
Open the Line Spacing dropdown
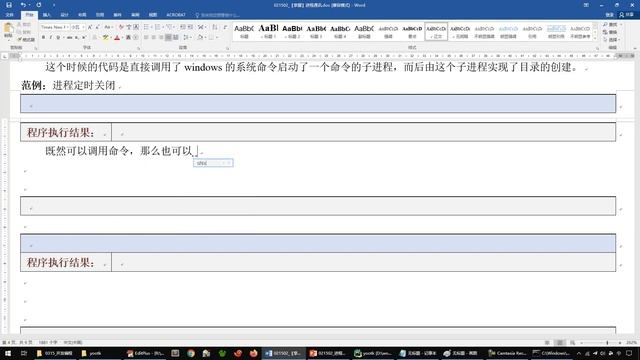click(187, 38)
